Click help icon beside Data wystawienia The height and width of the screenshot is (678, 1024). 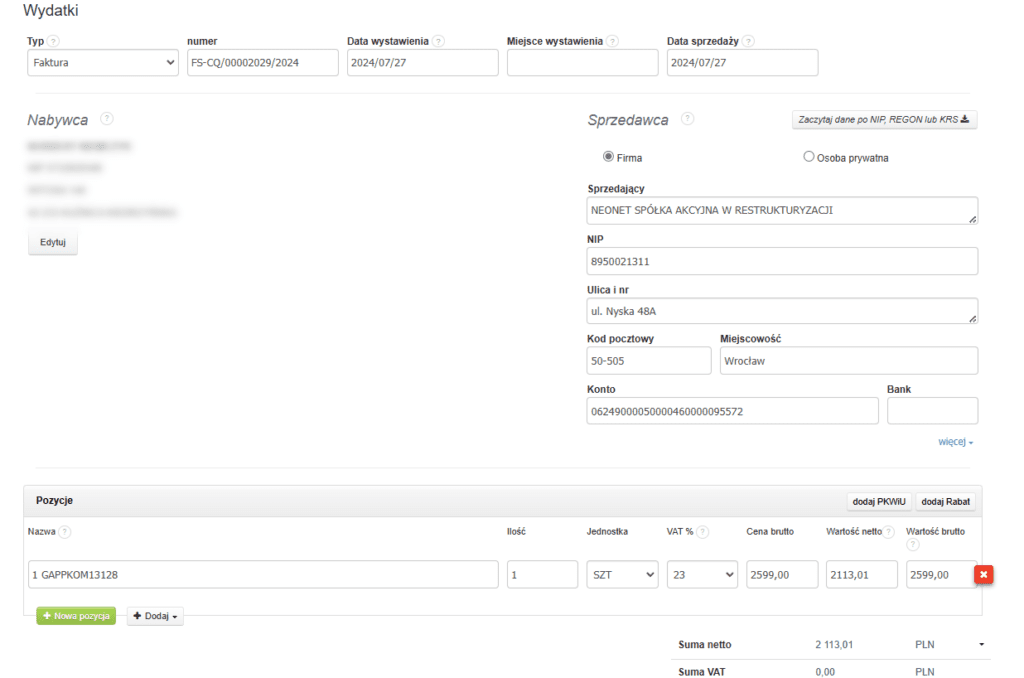point(439,41)
